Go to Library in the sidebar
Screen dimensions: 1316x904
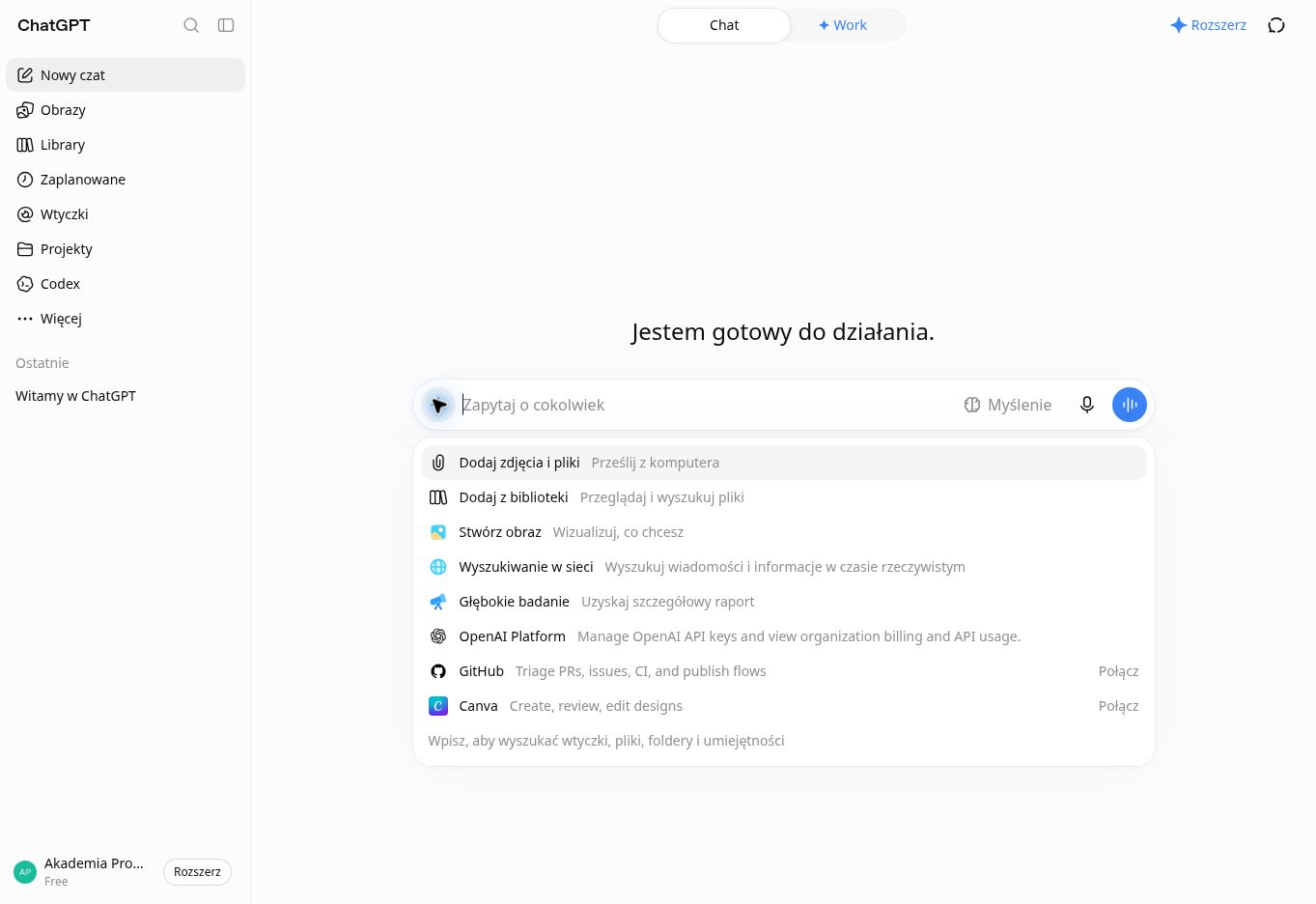(x=126, y=145)
